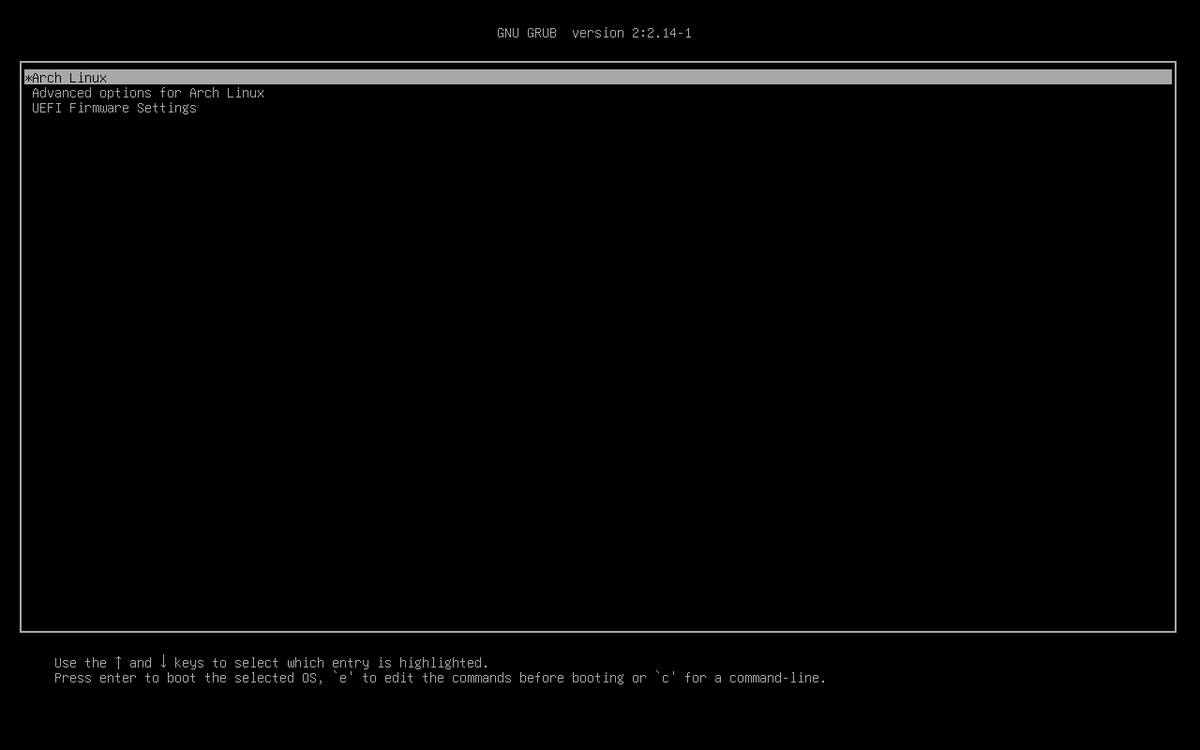Select the Arch Linux boot entry

[x=597, y=77]
